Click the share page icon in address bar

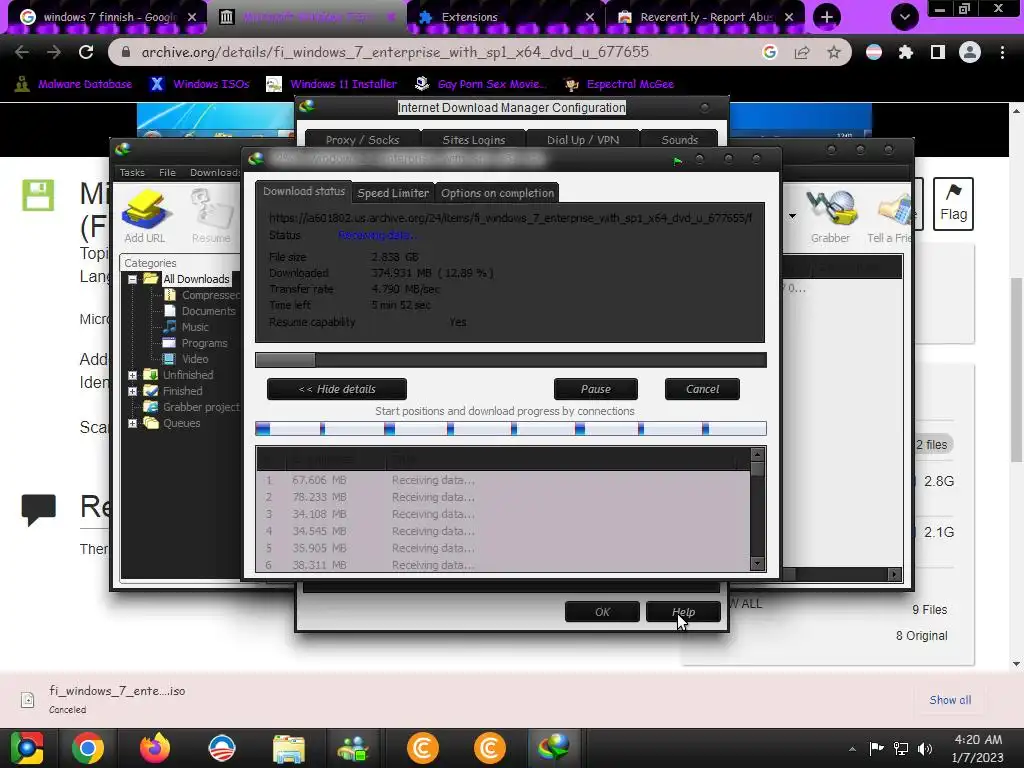802,52
